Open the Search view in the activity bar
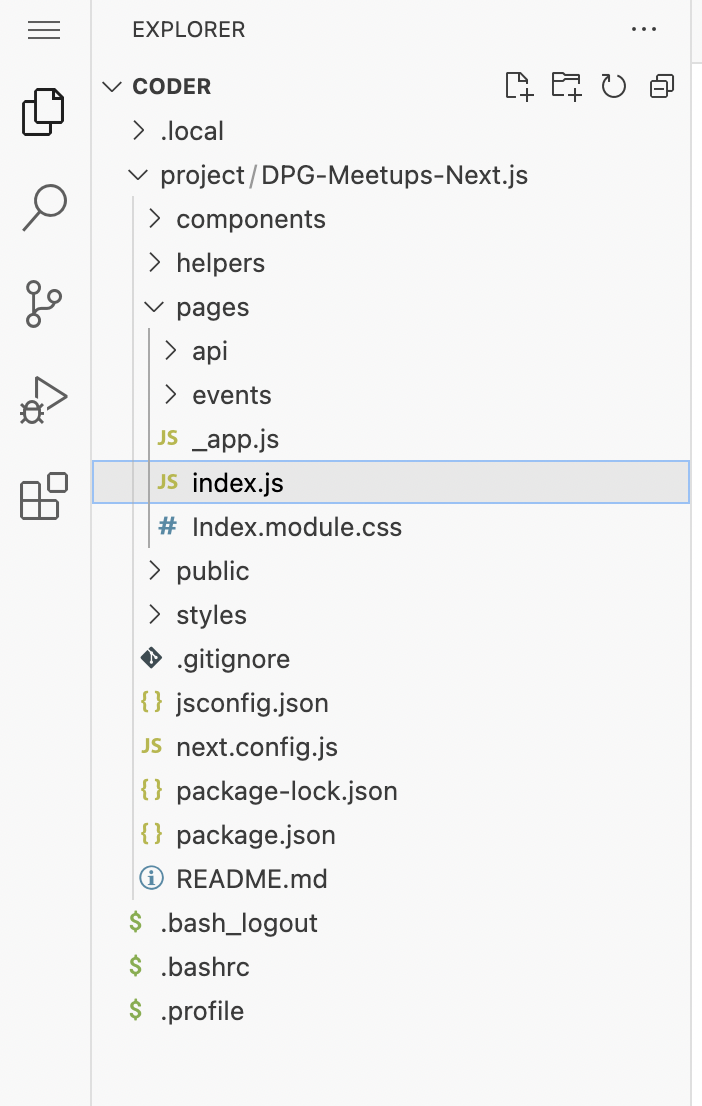702x1106 pixels. point(43,205)
